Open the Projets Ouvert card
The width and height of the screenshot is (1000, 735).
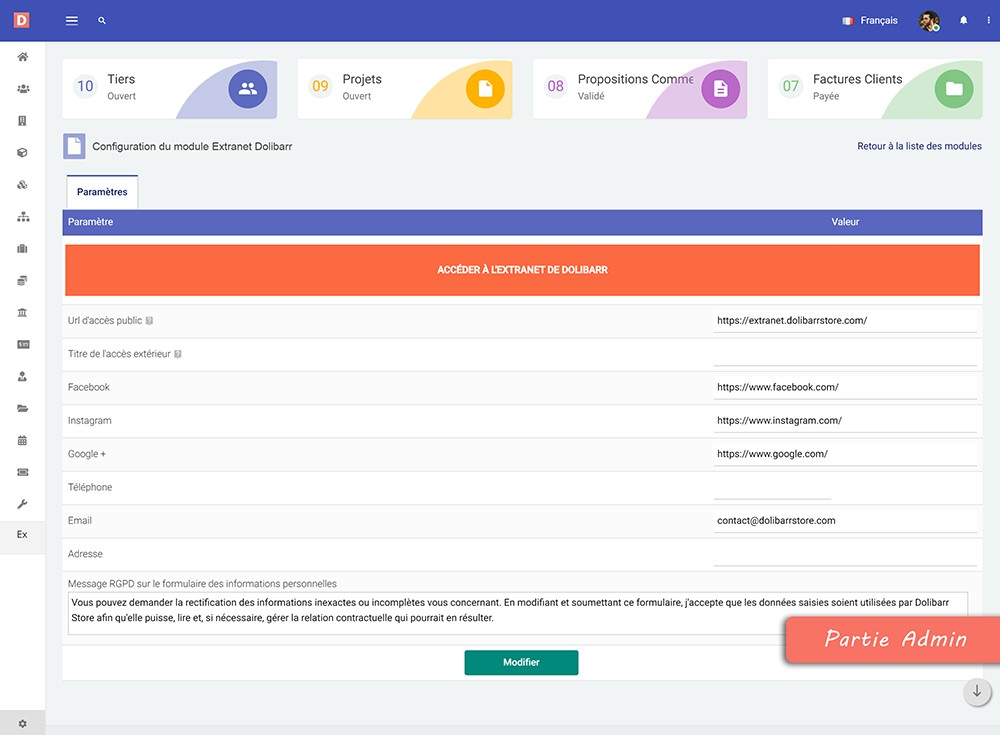click(x=405, y=89)
